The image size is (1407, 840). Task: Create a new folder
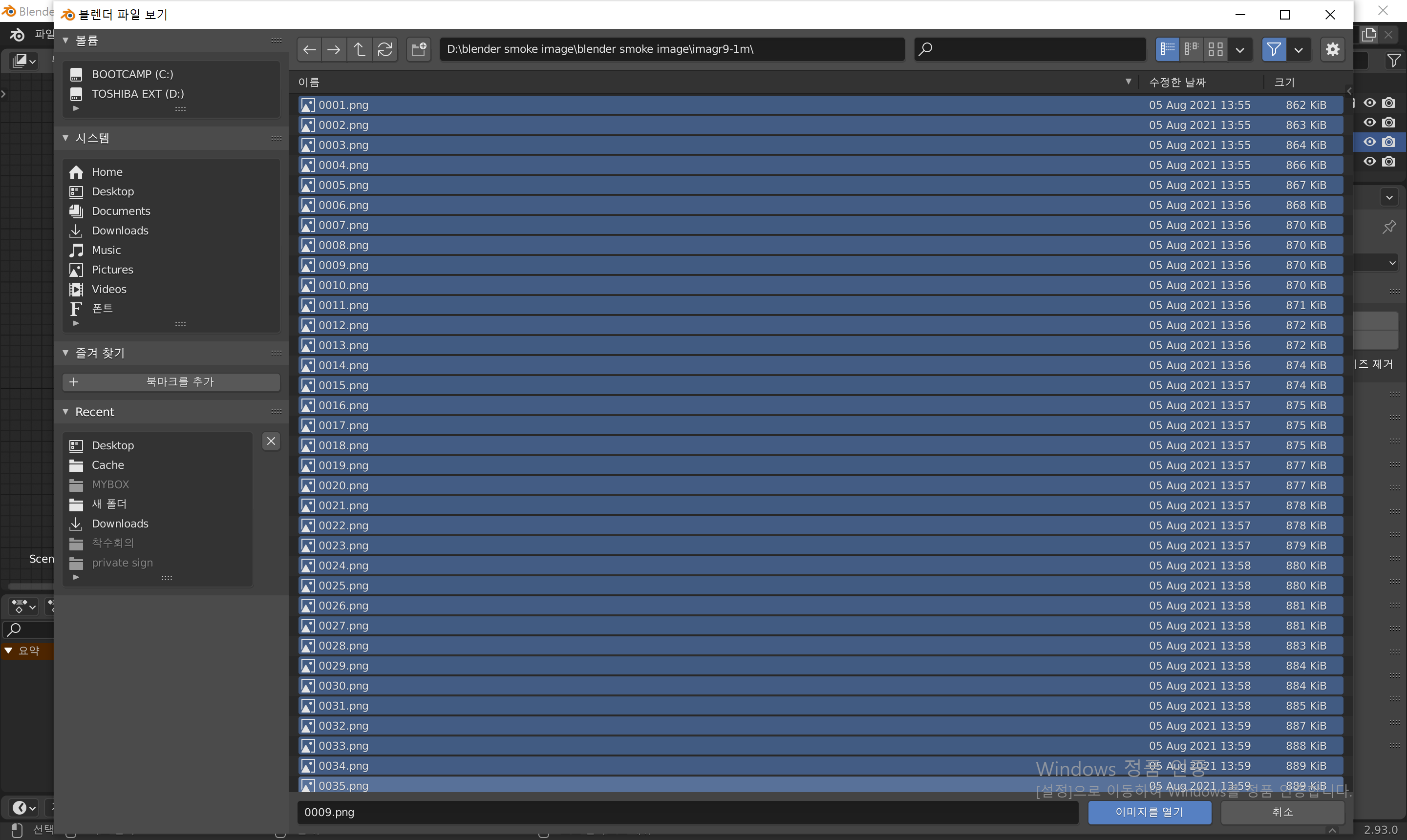[x=419, y=50]
